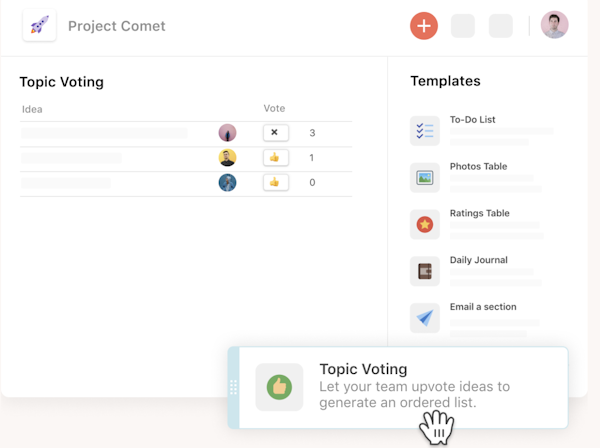This screenshot has height=448, width=600.
Task: Open the Project Comet document title
Action: pyautogui.click(x=117, y=26)
